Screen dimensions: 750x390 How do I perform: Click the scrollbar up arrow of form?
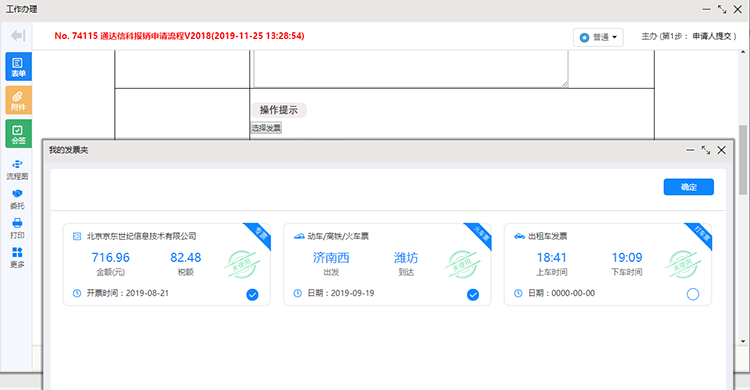coord(743,52)
